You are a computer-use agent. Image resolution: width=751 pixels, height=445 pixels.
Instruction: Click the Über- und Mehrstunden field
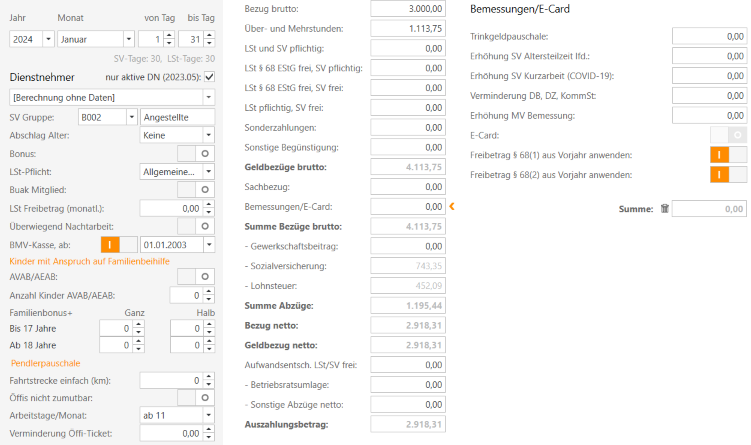click(x=408, y=28)
